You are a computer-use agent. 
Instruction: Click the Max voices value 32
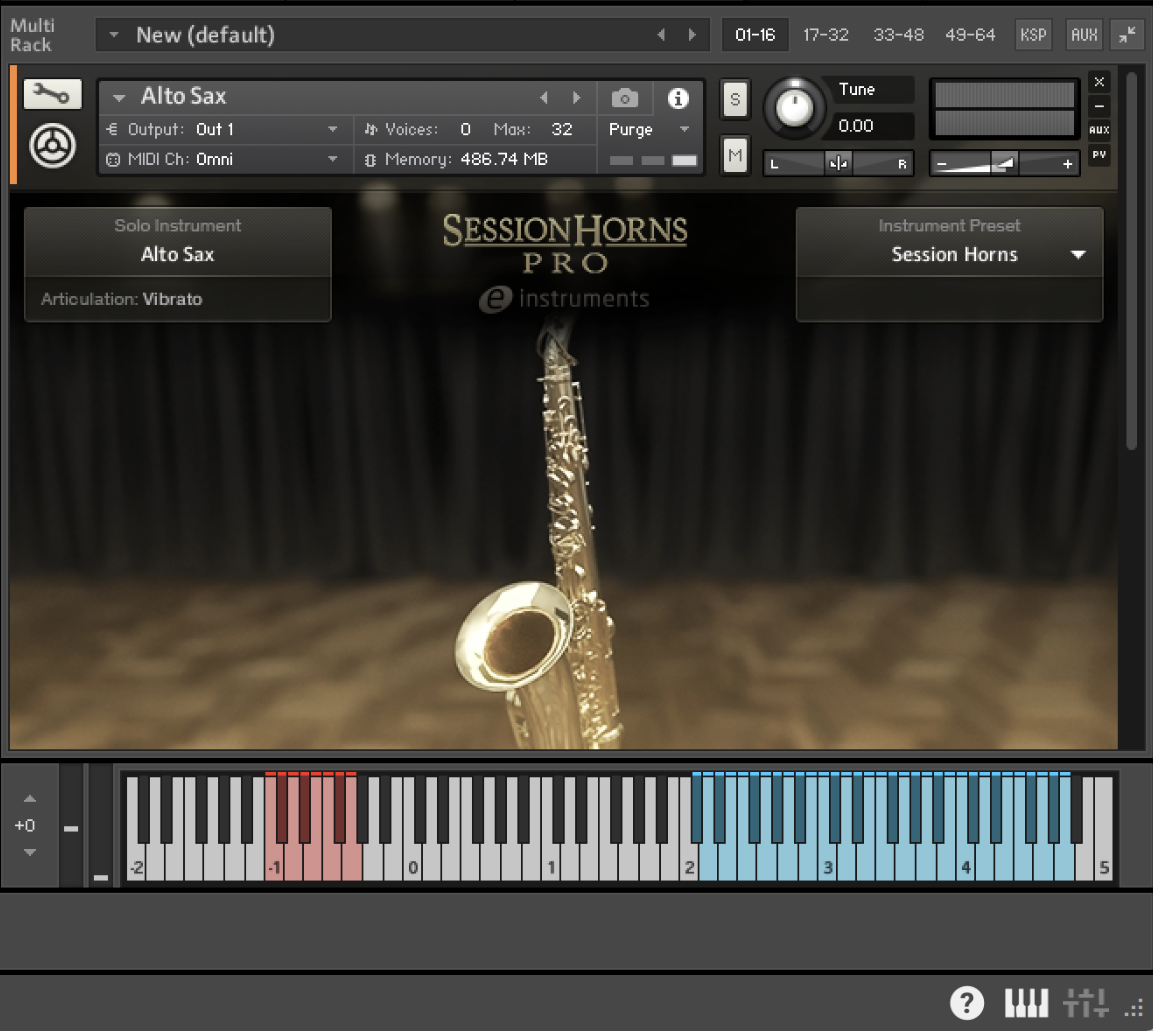[x=562, y=129]
